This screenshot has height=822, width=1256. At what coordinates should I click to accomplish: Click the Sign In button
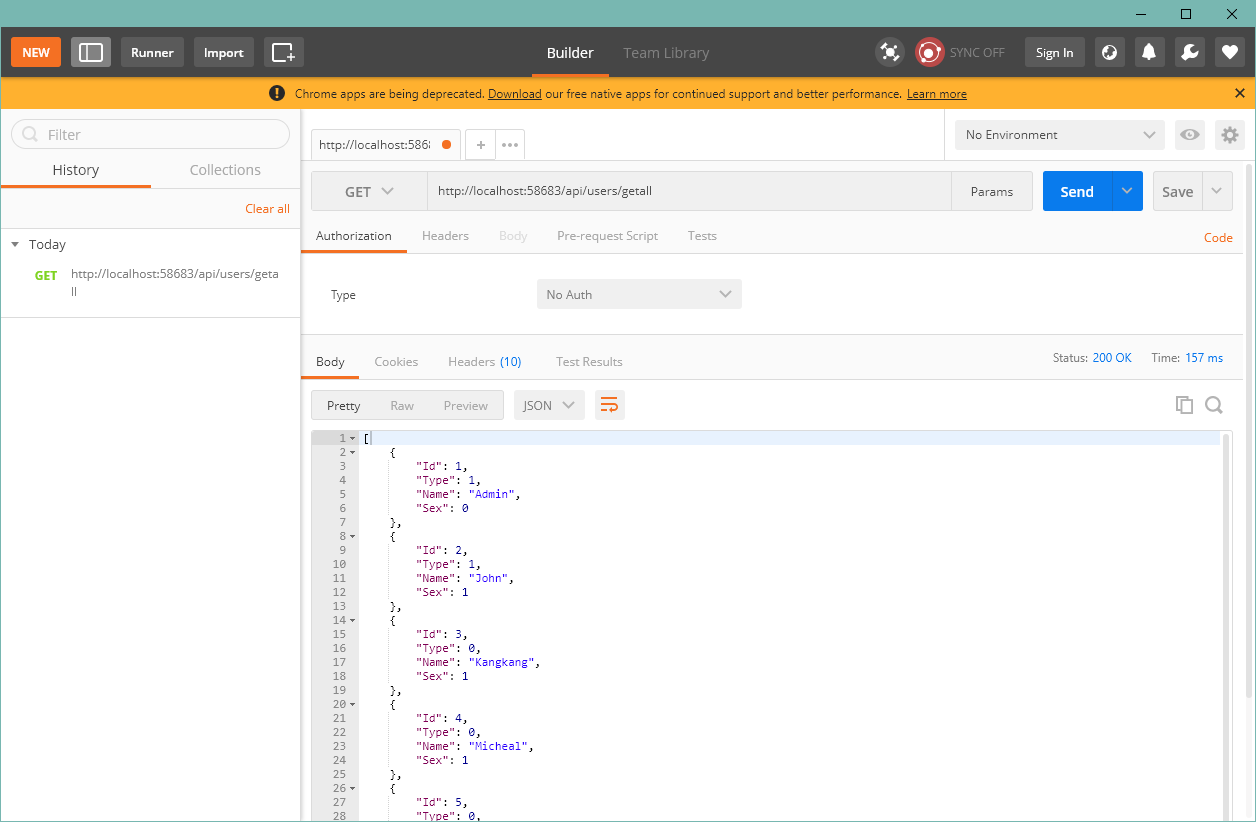[1054, 53]
